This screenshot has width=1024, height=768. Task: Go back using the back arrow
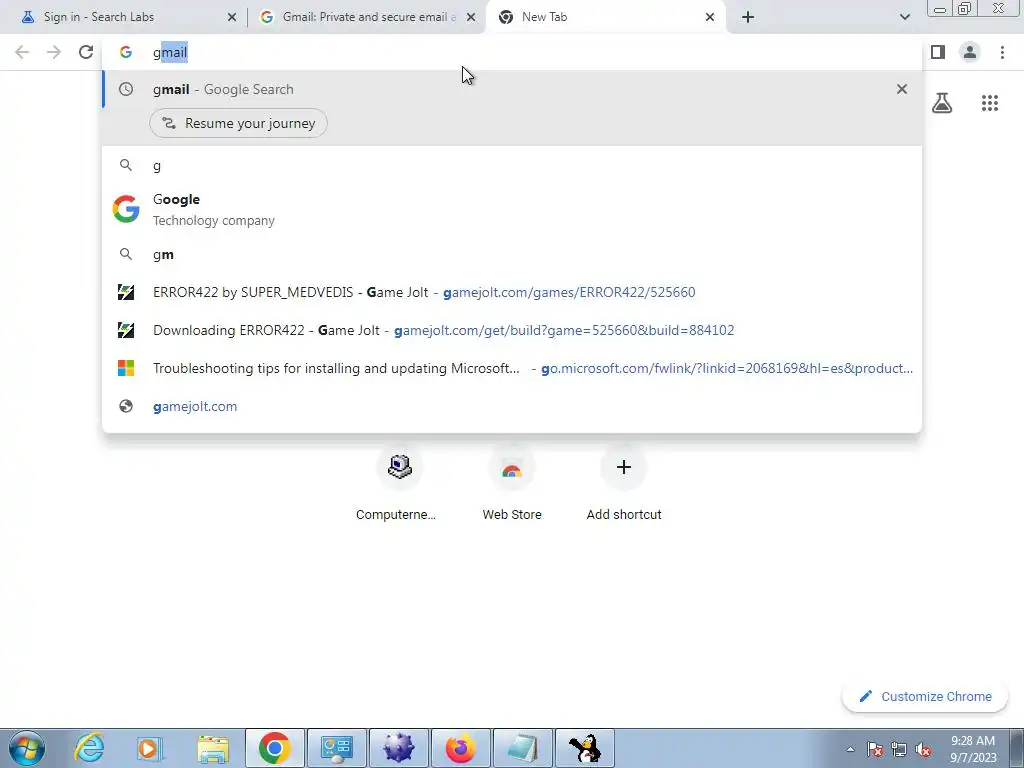pos(22,52)
